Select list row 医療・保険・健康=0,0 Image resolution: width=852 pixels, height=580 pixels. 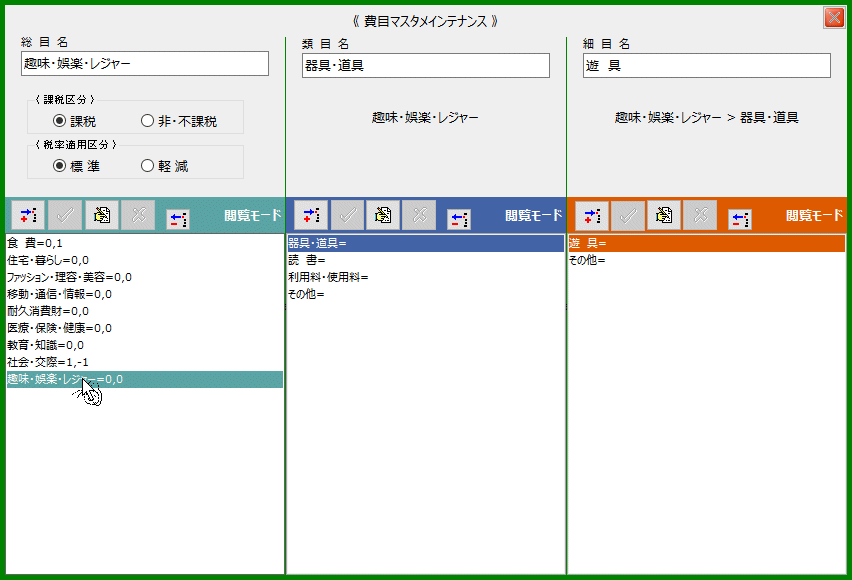click(145, 328)
